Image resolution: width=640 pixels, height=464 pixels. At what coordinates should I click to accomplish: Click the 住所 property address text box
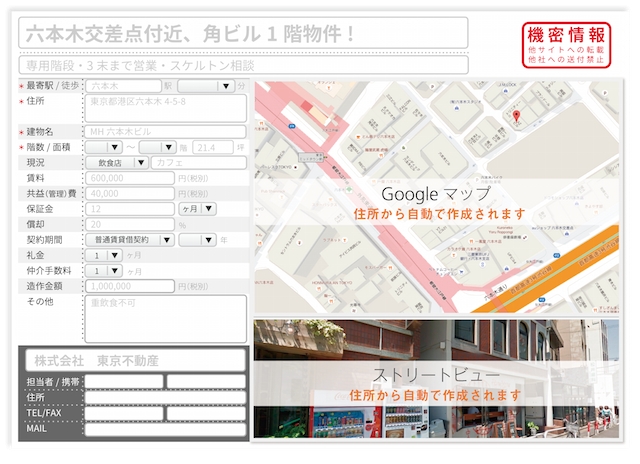pyautogui.click(x=166, y=108)
